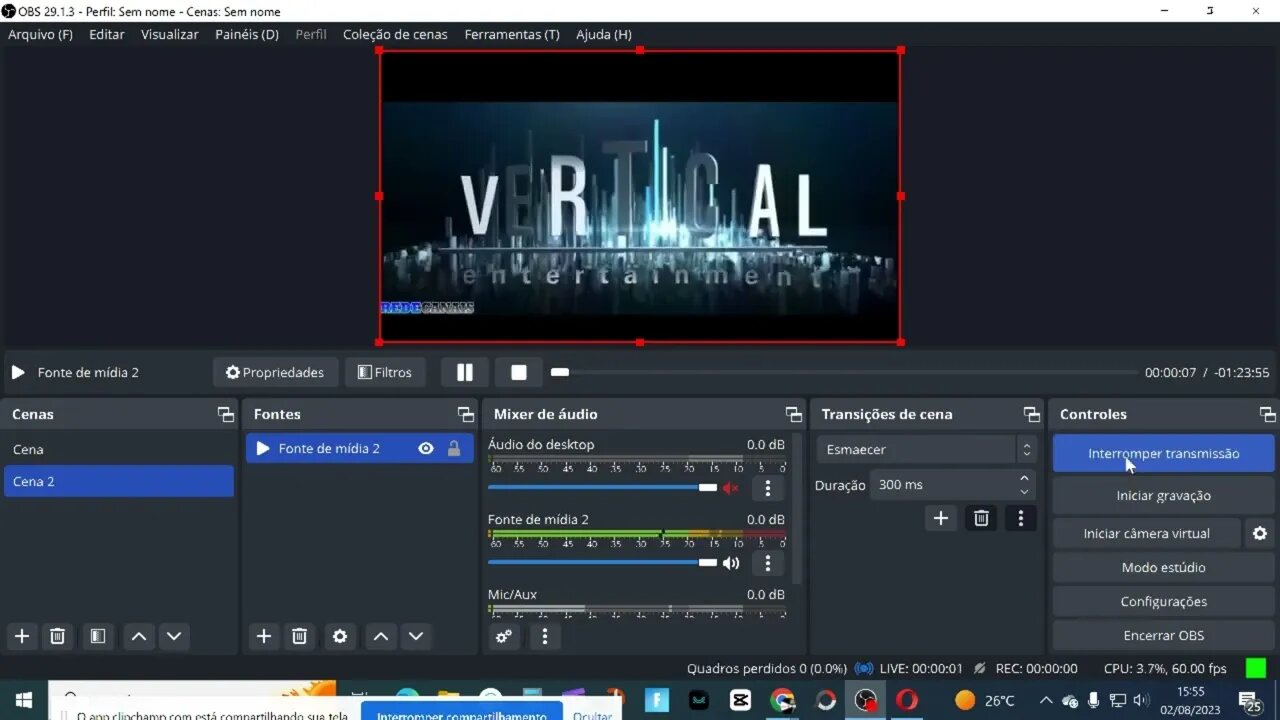The width and height of the screenshot is (1280, 720).
Task: Move selected source down
Action: tap(416, 636)
